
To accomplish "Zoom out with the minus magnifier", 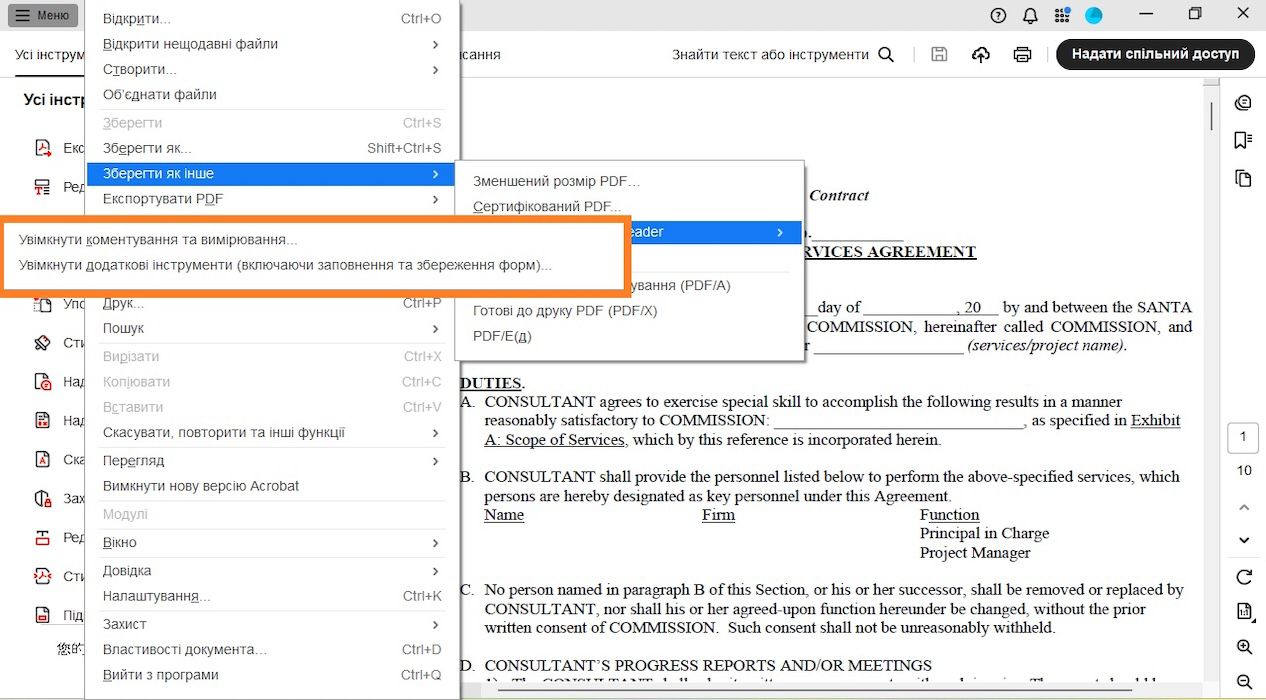I will [1244, 682].
